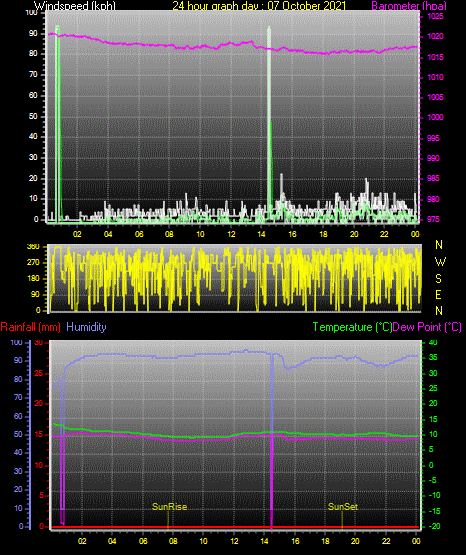Click the blue 60 humidity scale value
Screen dimensions: 466x555
pos(18,416)
